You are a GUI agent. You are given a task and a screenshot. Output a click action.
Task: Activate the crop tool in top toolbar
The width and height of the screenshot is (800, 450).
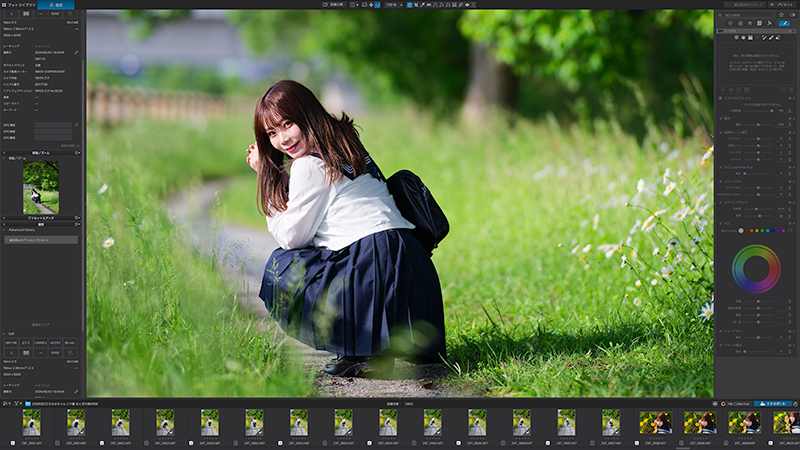point(416,5)
